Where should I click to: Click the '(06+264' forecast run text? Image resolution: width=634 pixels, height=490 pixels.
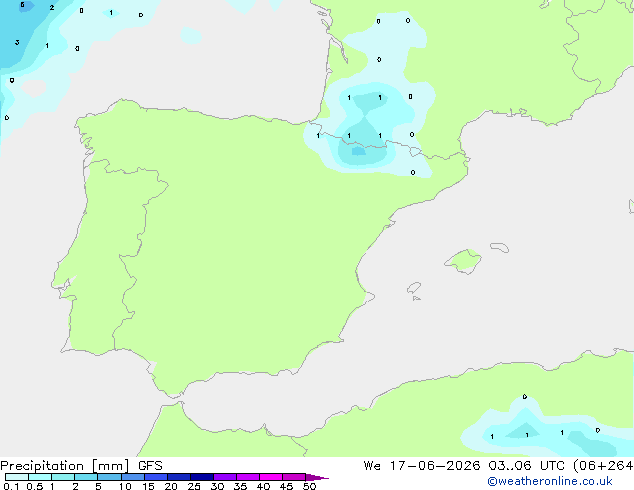(x=603, y=466)
